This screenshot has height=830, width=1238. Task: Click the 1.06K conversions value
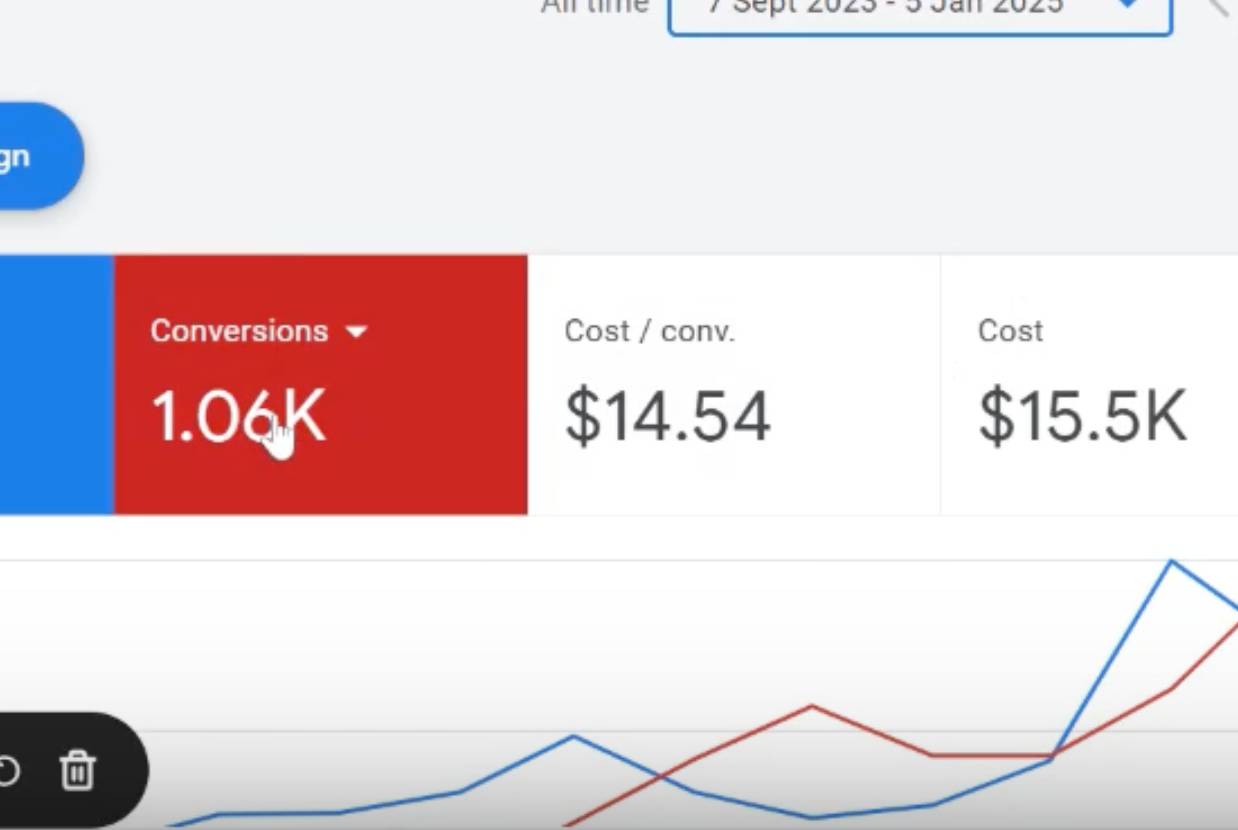coord(238,416)
